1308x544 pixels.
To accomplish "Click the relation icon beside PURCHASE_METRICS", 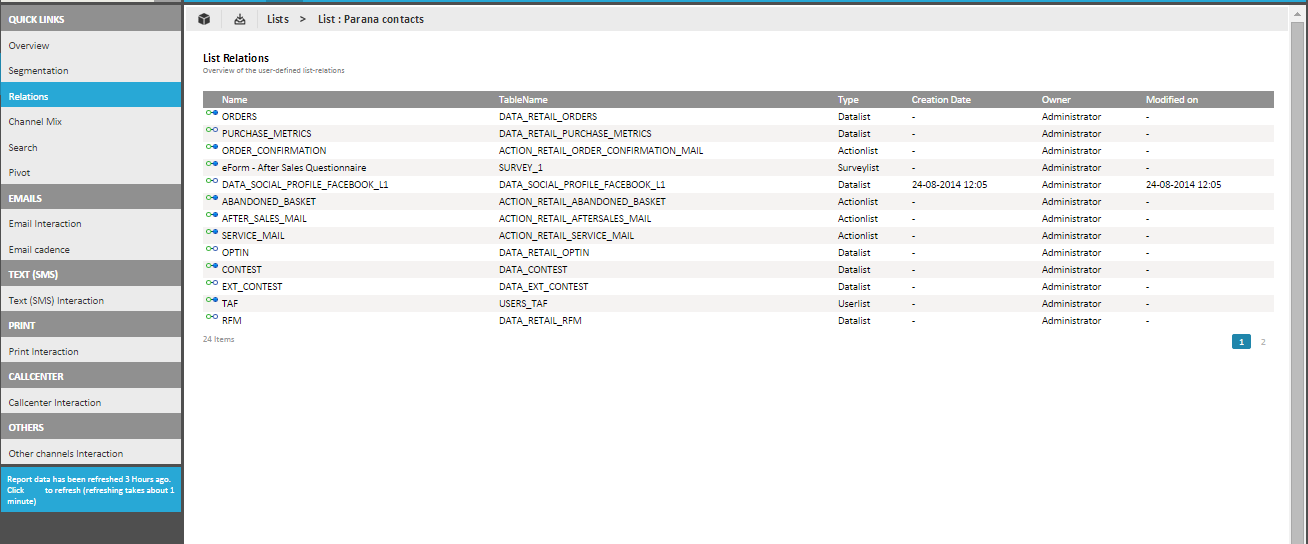I will click(211, 133).
